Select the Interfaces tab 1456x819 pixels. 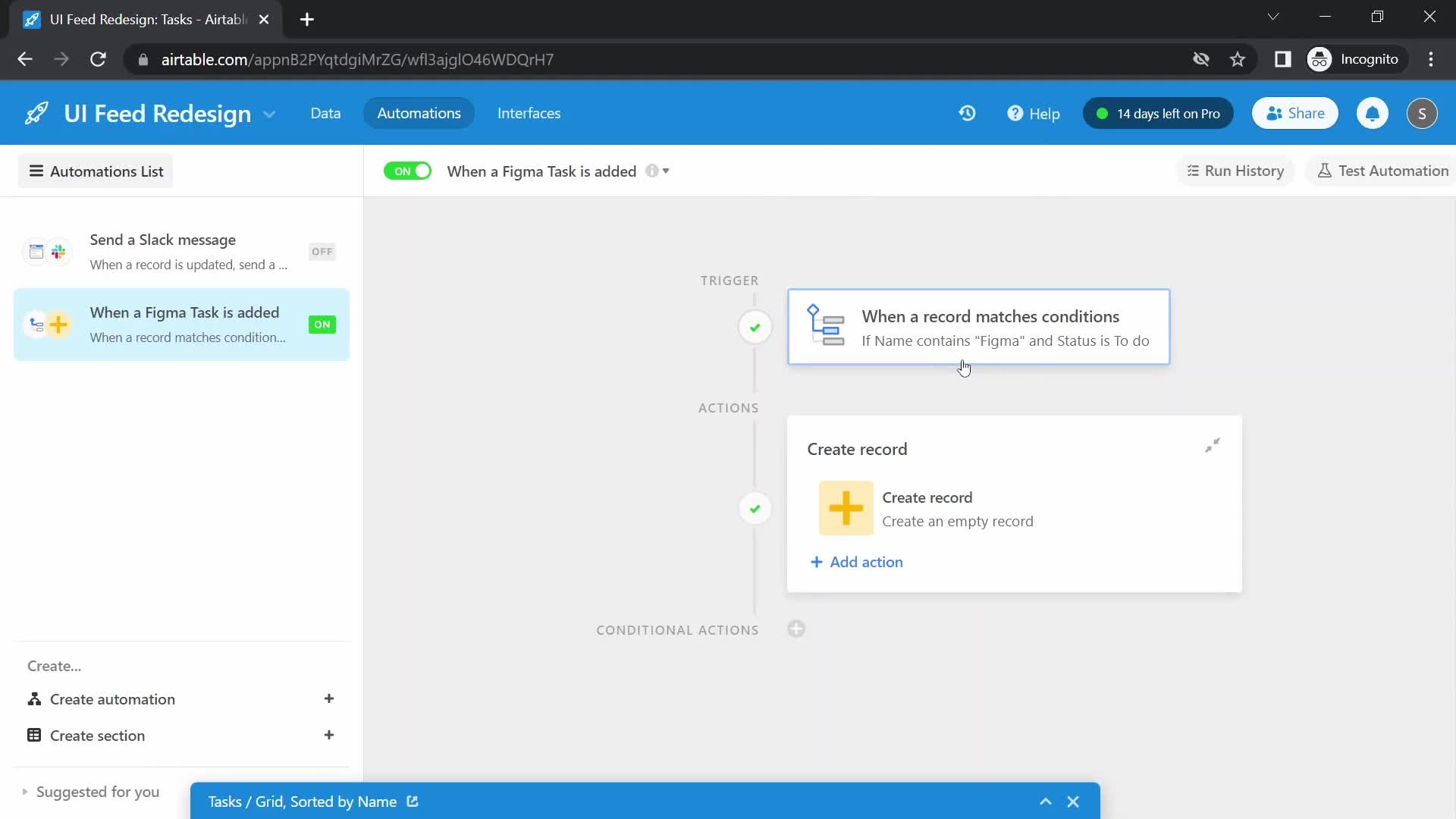528,113
